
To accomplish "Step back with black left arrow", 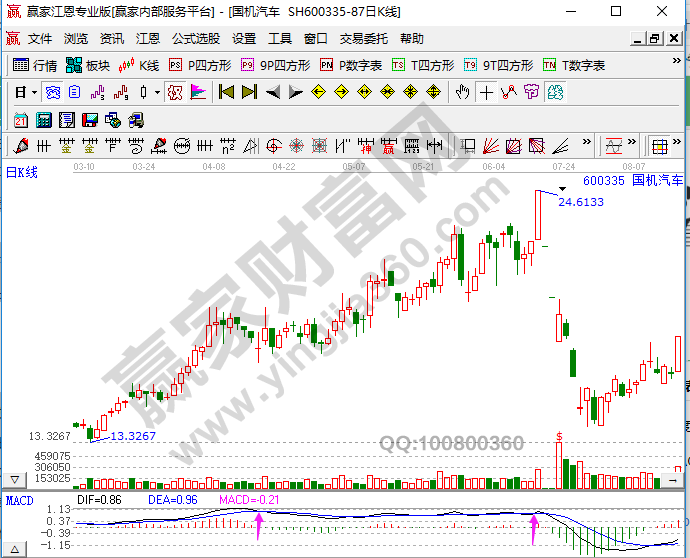I will pyautogui.click(x=272, y=92).
